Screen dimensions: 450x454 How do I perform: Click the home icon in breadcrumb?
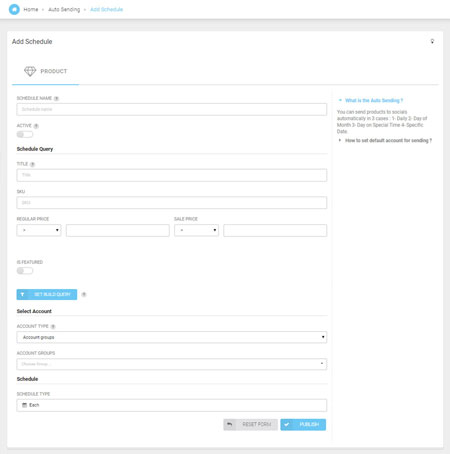click(x=14, y=9)
